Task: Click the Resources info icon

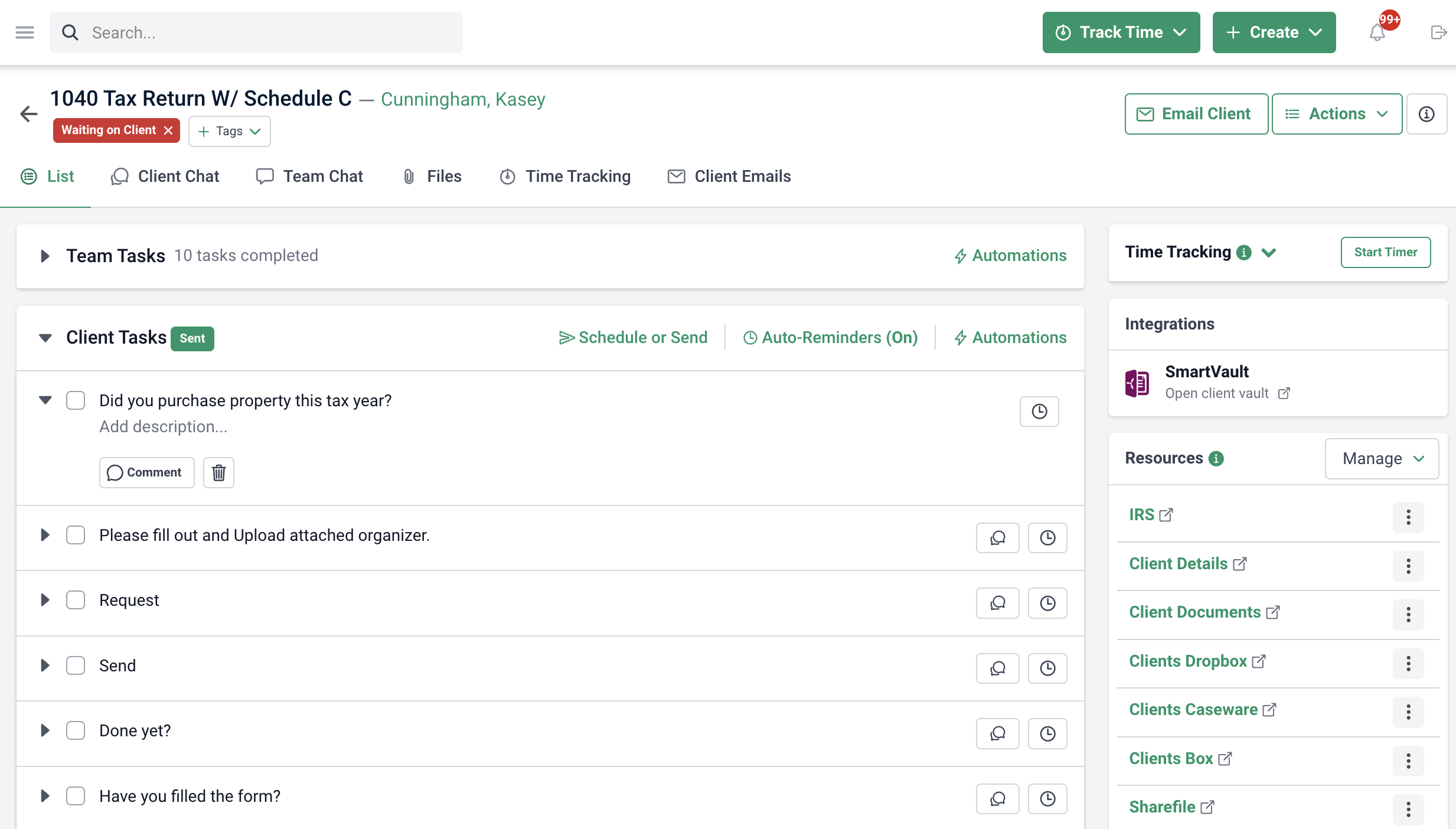Action: tap(1216, 459)
